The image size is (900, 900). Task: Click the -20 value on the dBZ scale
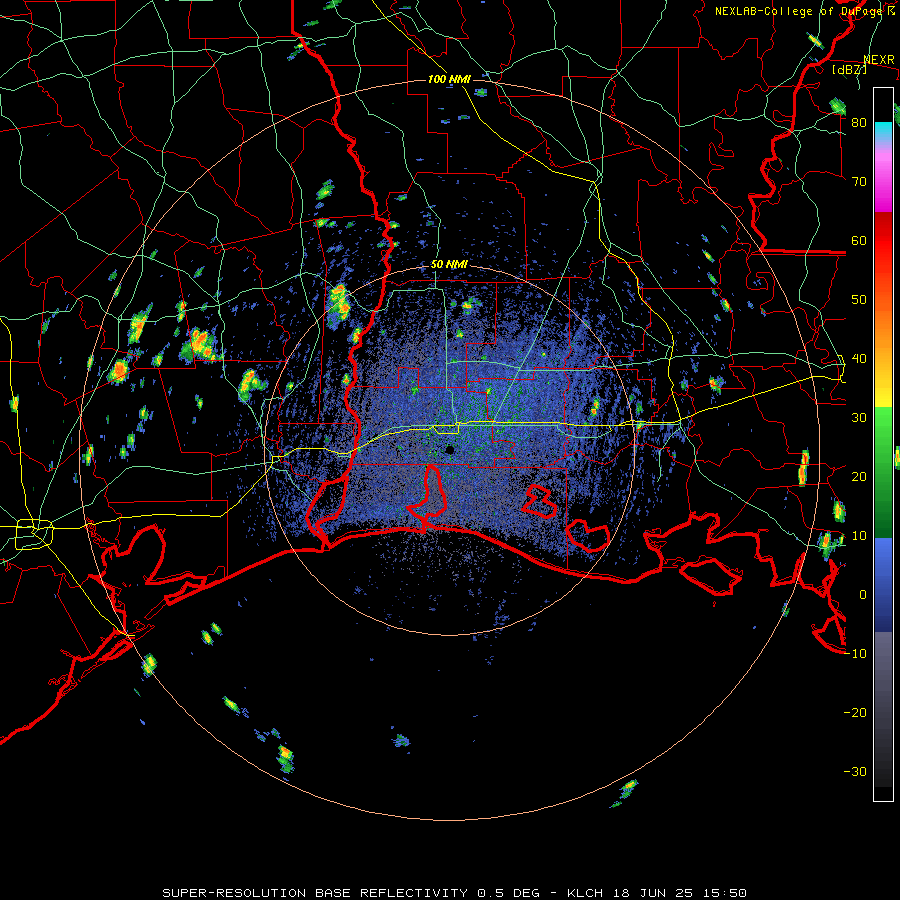[x=855, y=713]
